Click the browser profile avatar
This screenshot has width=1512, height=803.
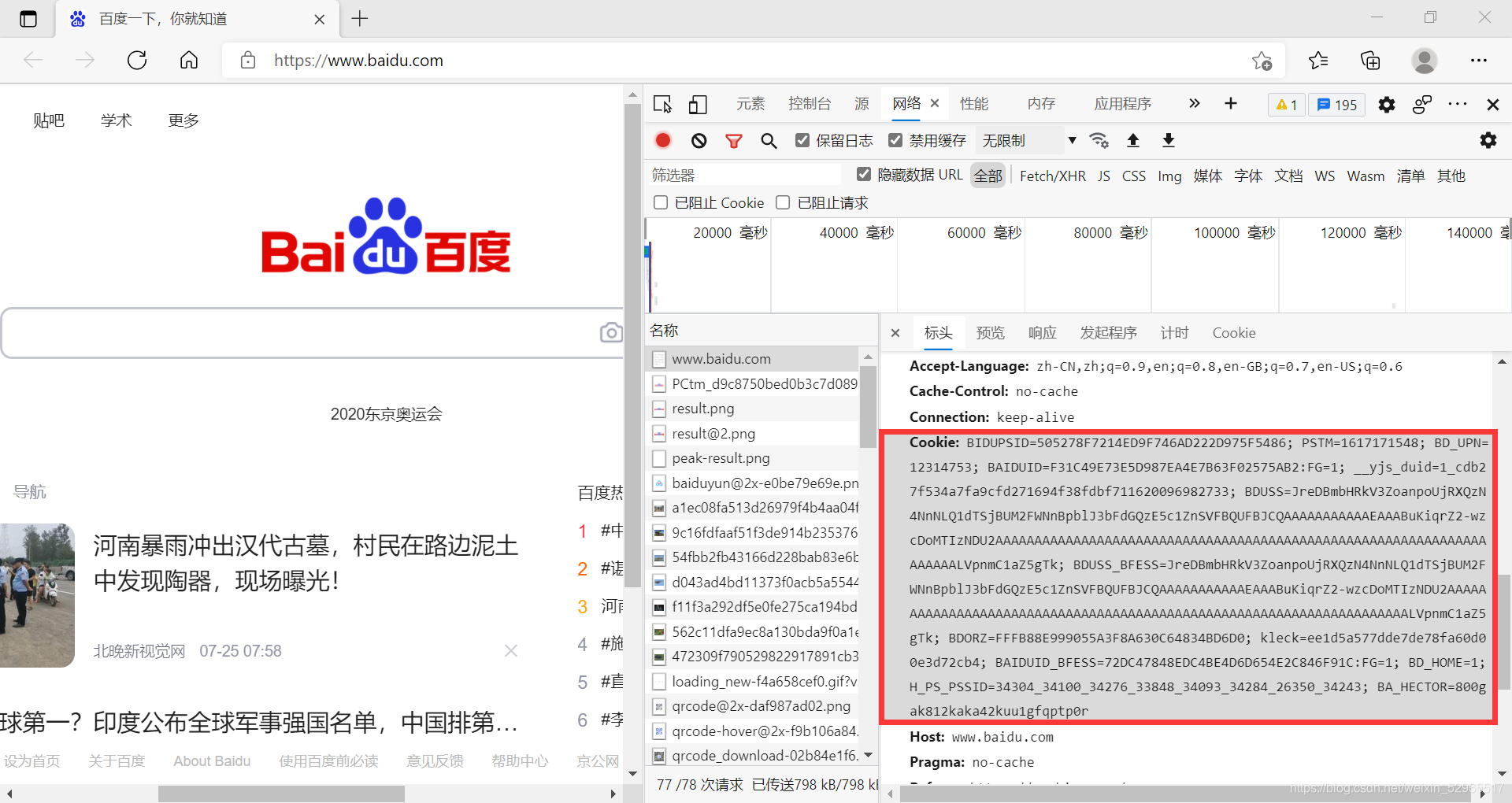(1424, 61)
